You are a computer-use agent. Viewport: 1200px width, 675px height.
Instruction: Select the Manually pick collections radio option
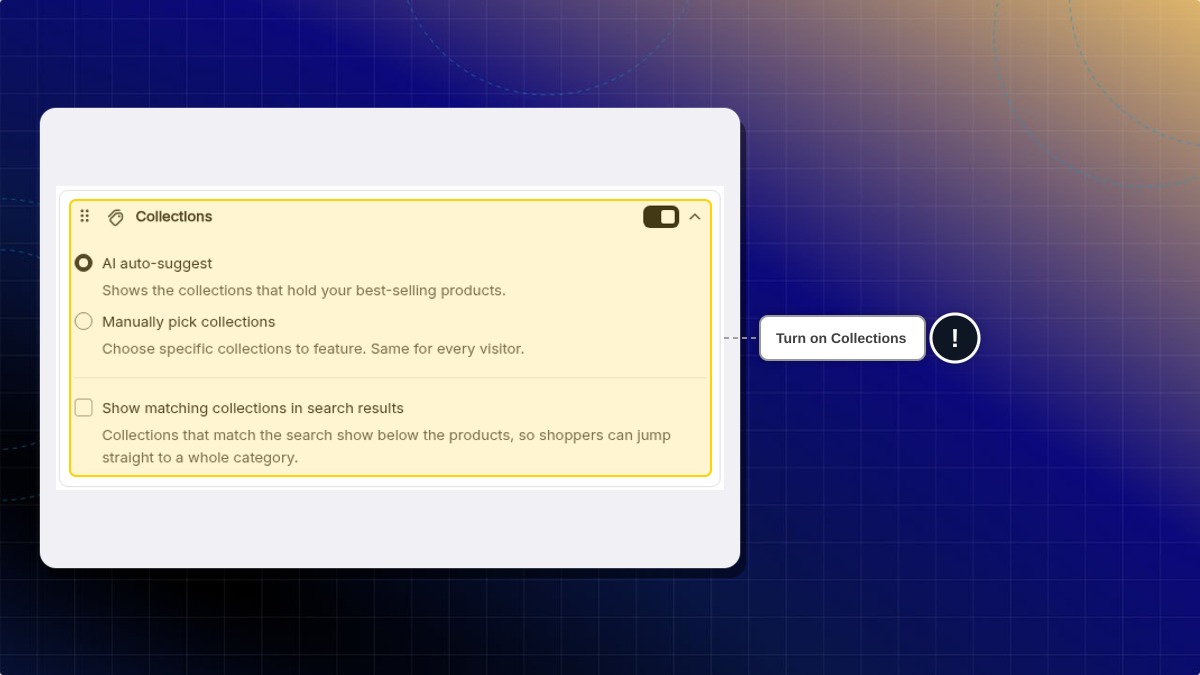pyautogui.click(x=84, y=321)
